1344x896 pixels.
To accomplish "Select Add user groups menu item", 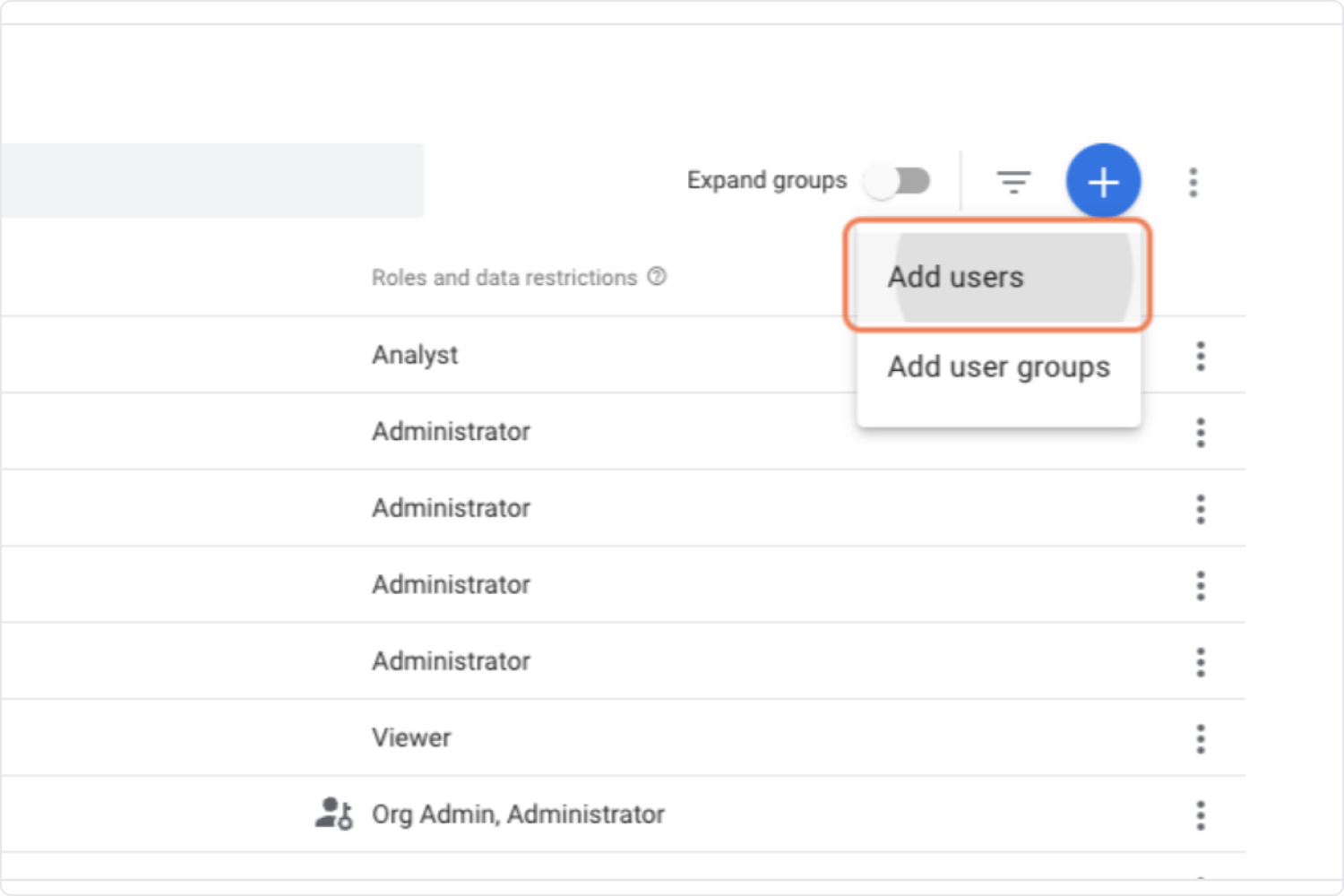I will pyautogui.click(x=998, y=367).
